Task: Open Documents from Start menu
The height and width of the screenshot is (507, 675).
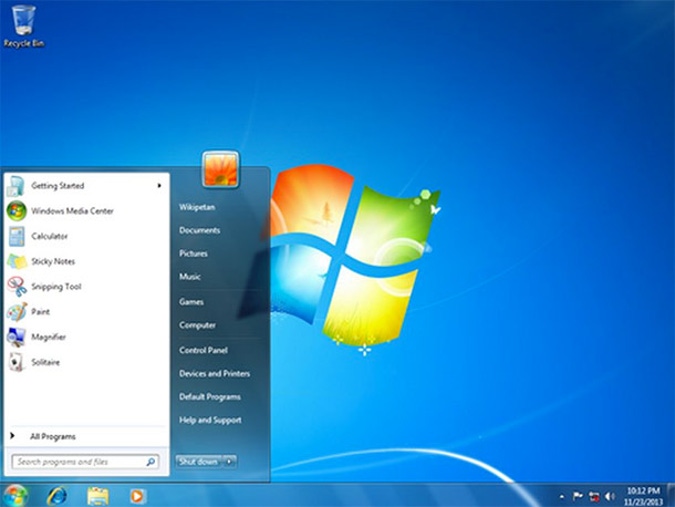Action: pyautogui.click(x=200, y=230)
